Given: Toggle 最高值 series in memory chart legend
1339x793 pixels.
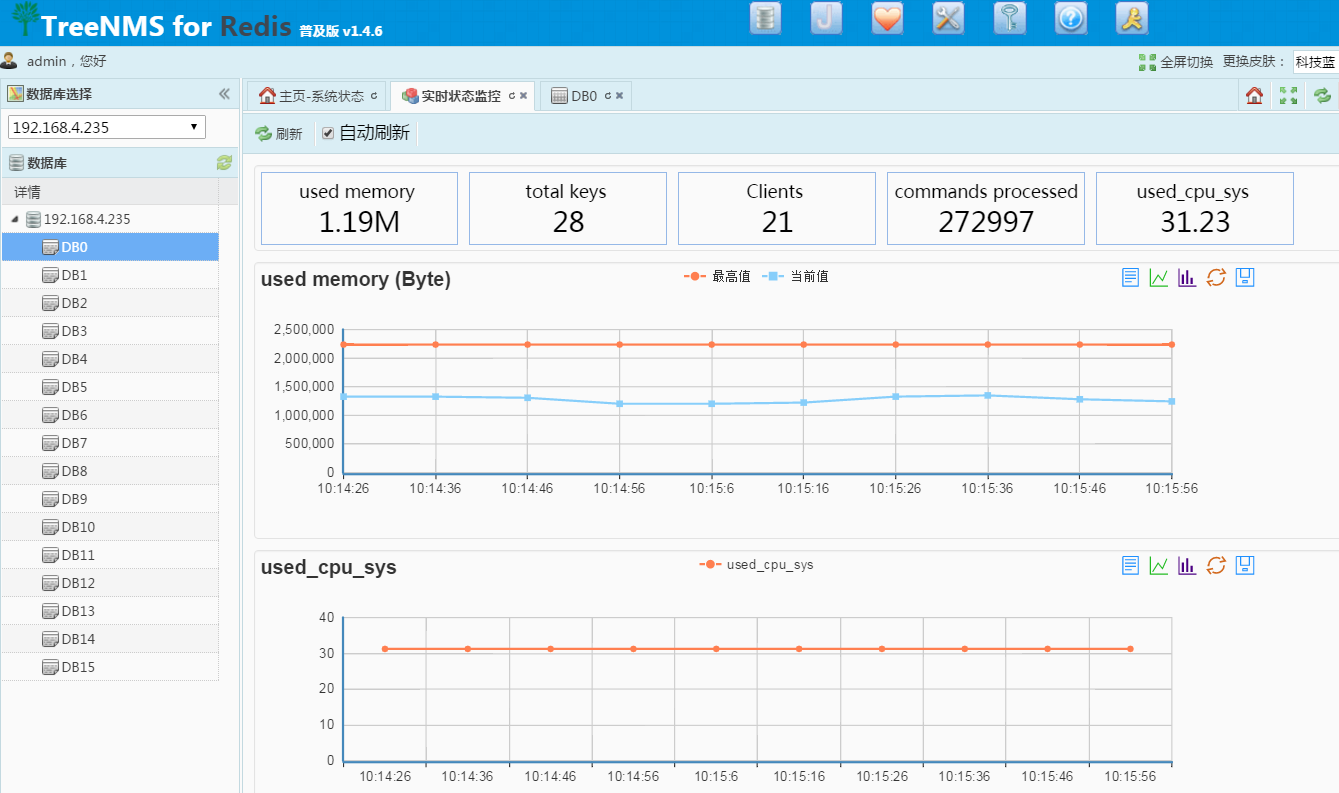Looking at the screenshot, I should (717, 277).
